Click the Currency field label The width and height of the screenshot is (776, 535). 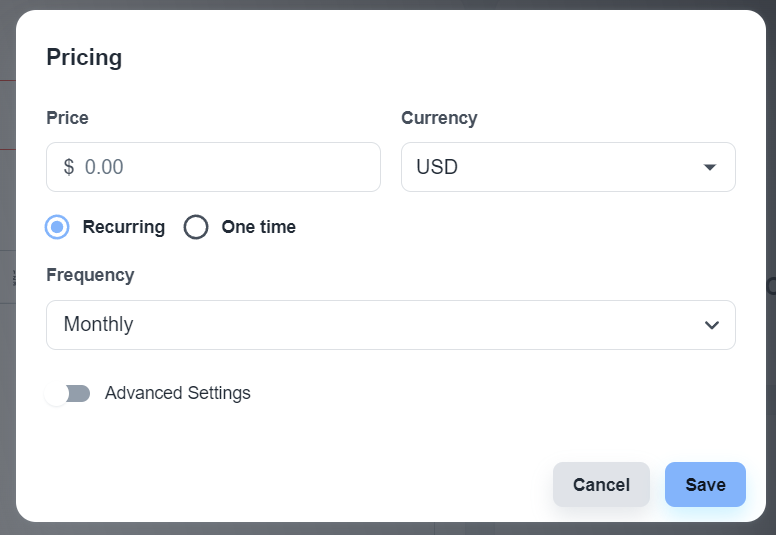[439, 118]
